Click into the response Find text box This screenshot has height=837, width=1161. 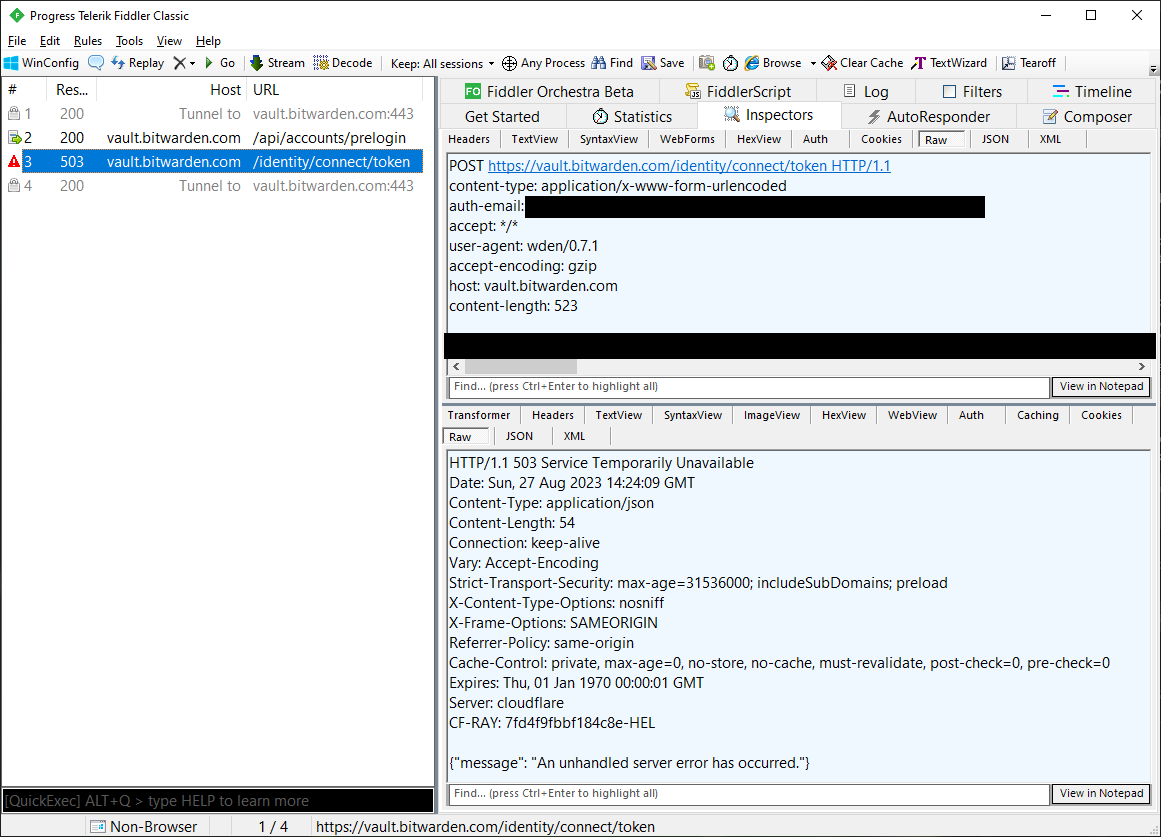(x=749, y=793)
